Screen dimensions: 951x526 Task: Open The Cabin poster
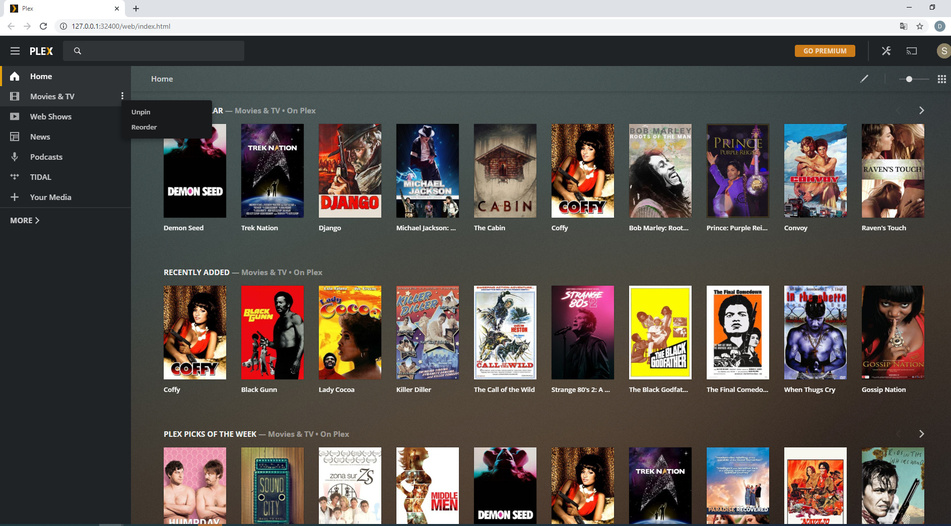point(505,170)
